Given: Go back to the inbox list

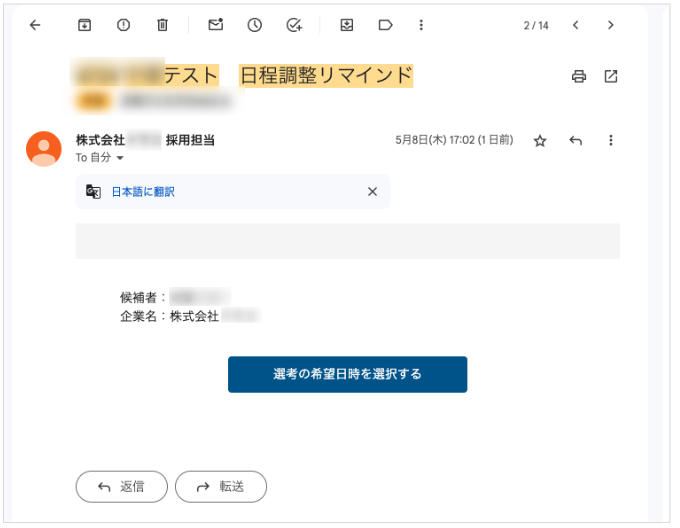Looking at the screenshot, I should (x=36, y=25).
